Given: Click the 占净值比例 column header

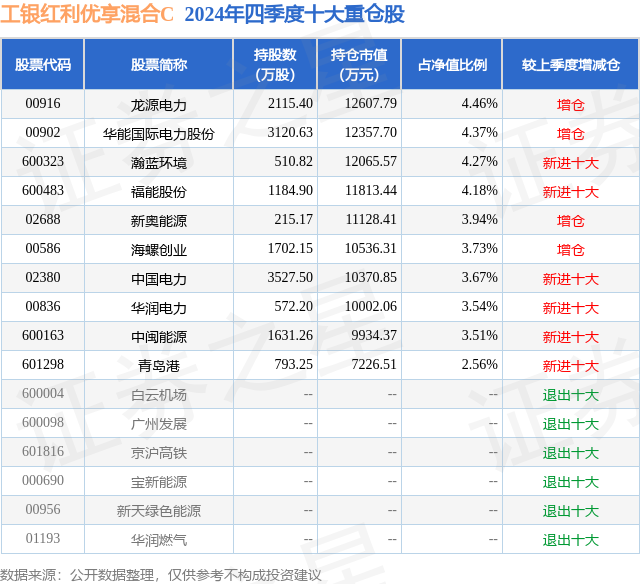Looking at the screenshot, I should click(x=452, y=64).
